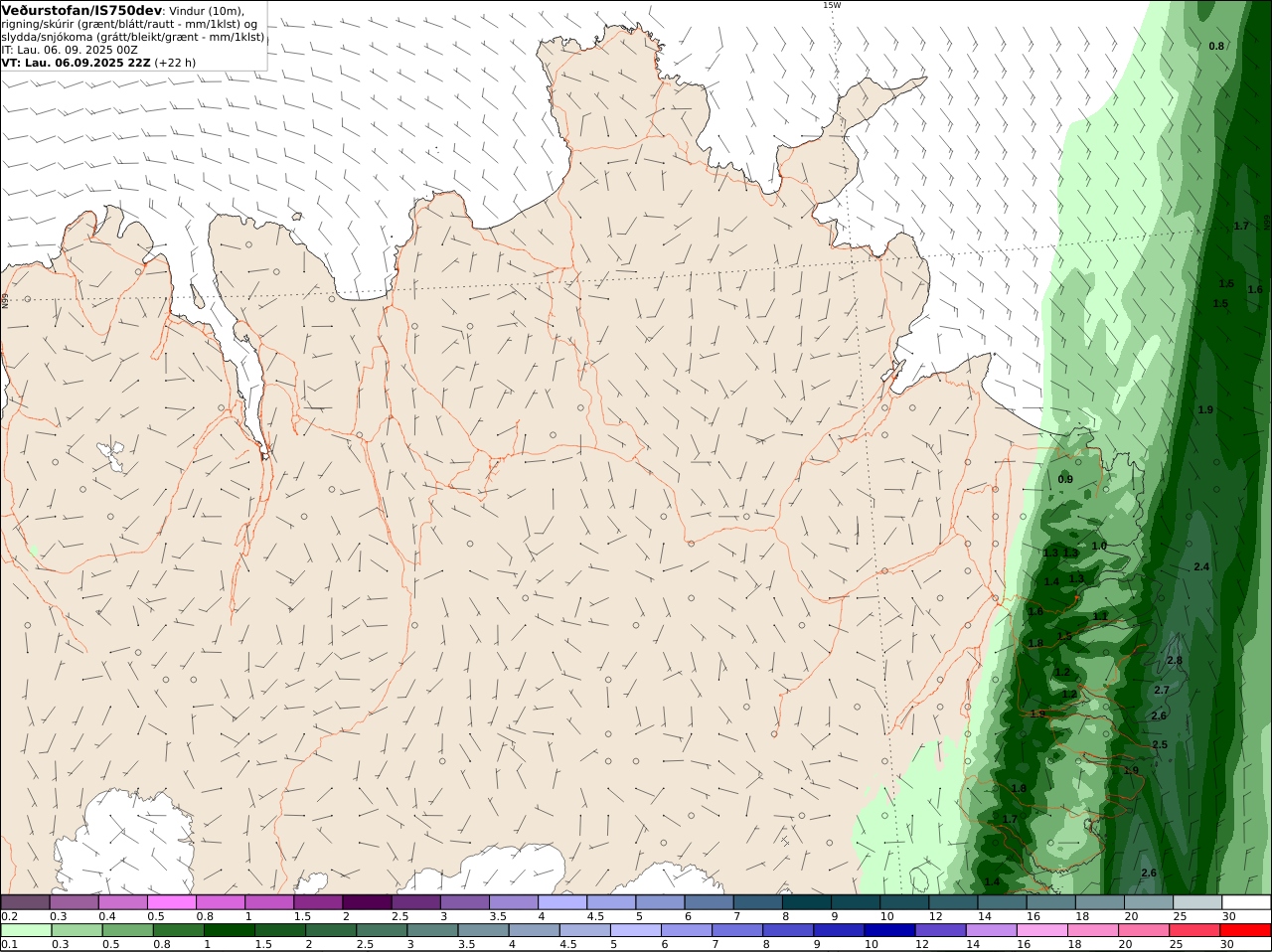Click the 'IT: Lau. 06. 09. 2025 00Z' line
Screen dimensions: 1272x952
(x=70, y=50)
